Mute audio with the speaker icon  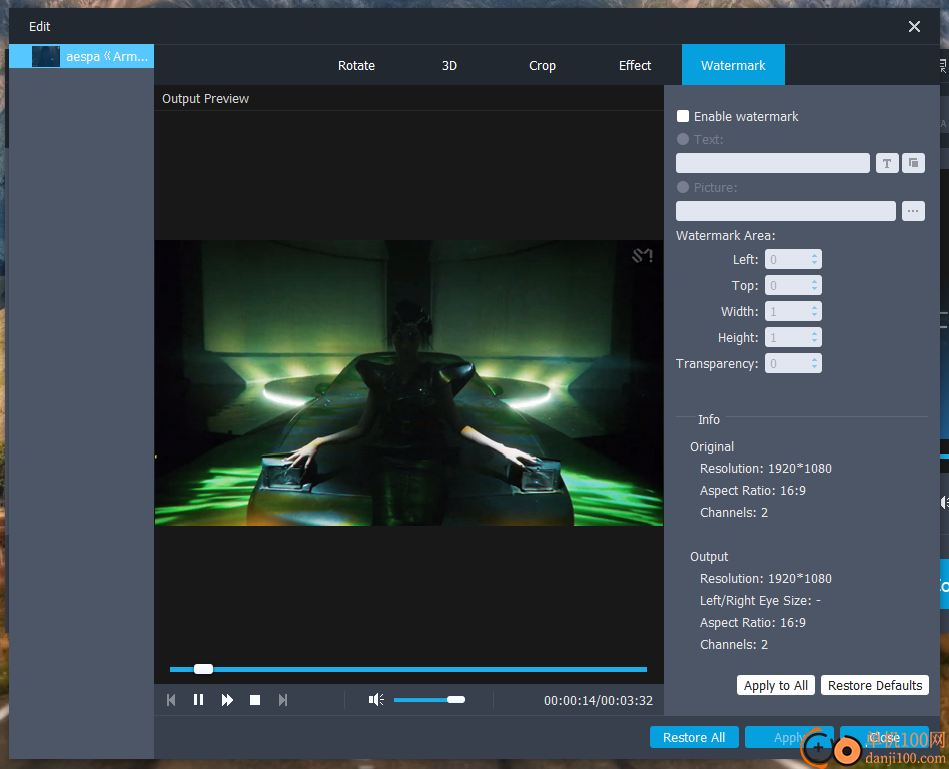point(376,700)
